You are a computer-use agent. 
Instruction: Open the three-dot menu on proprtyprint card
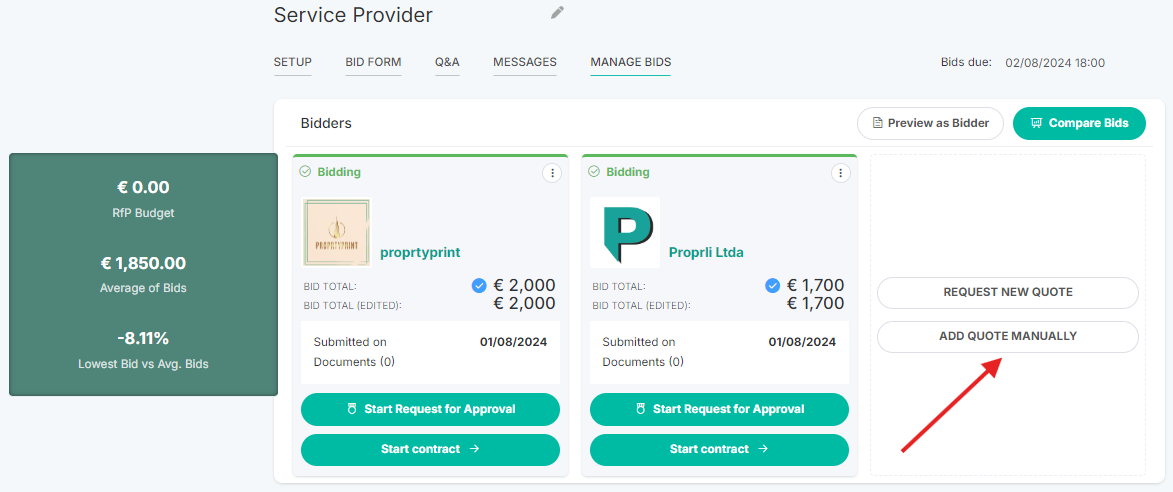point(552,173)
